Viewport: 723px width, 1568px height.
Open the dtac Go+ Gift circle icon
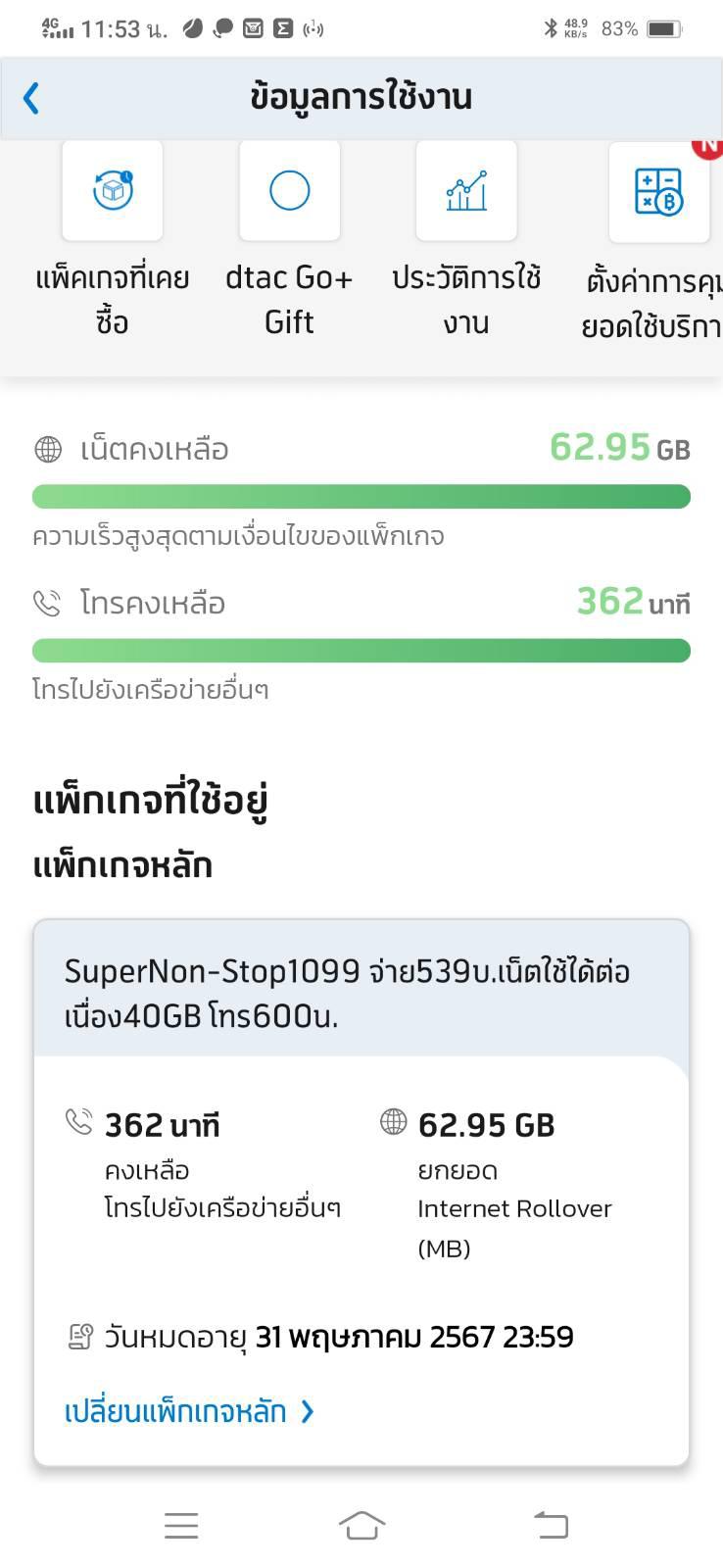click(x=289, y=190)
